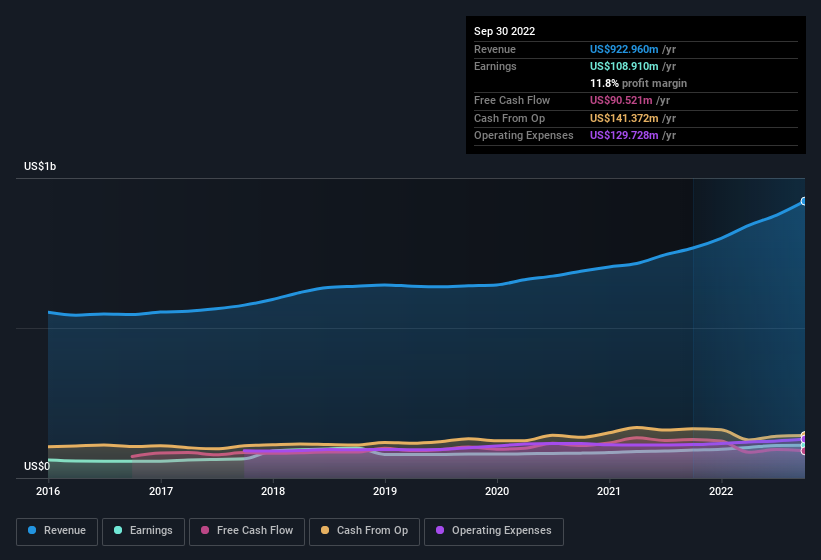Viewport: 821px width, 560px height.
Task: Click the pink Free Cash Flow dot
Action: (x=205, y=530)
